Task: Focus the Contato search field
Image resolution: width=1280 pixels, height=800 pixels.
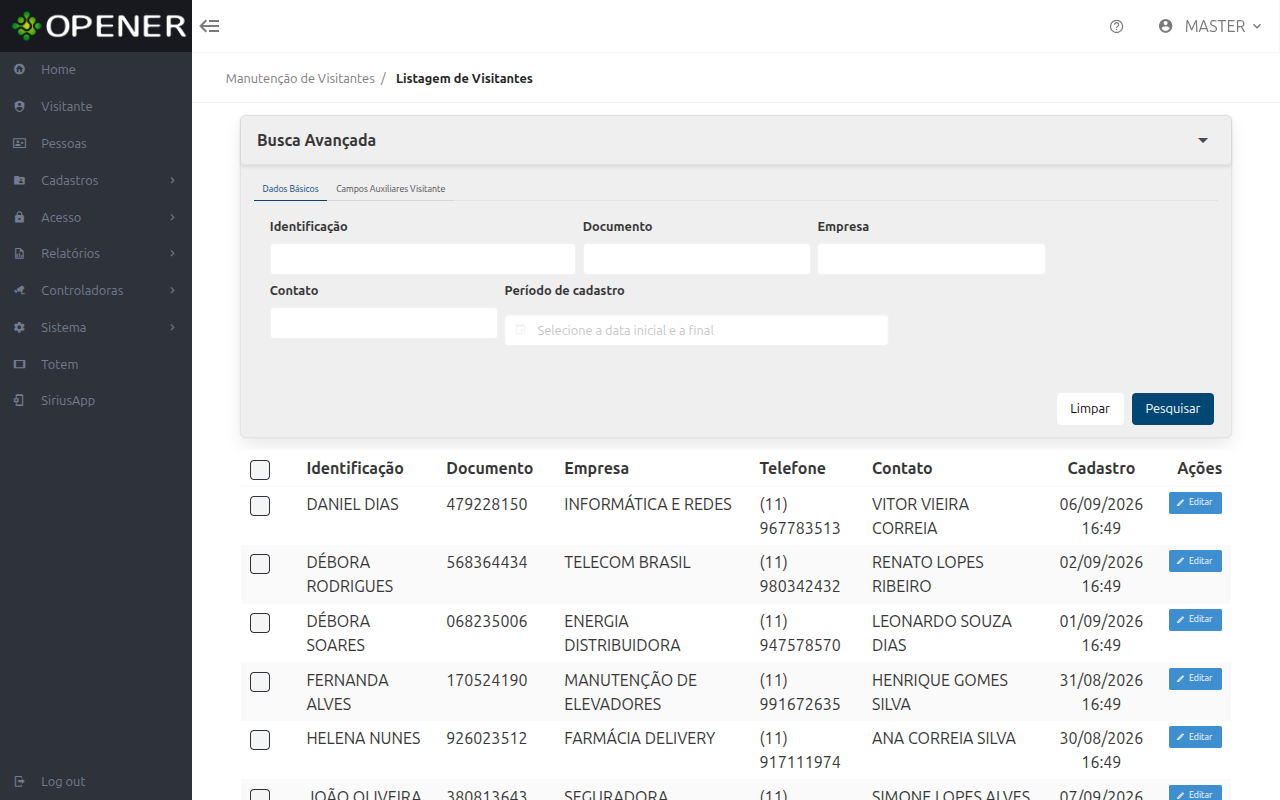Action: 384,323
